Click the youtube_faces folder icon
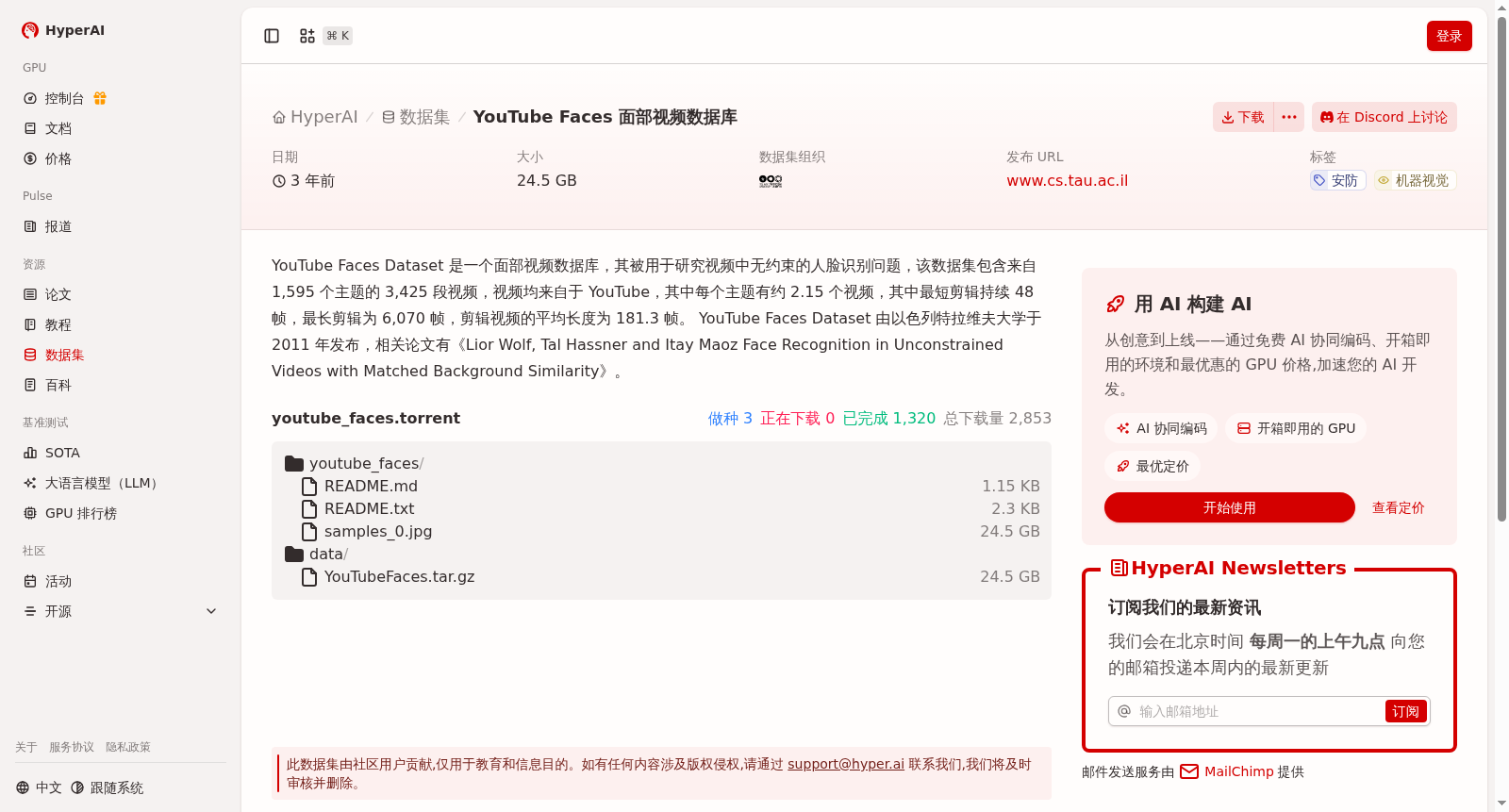 coord(294,464)
